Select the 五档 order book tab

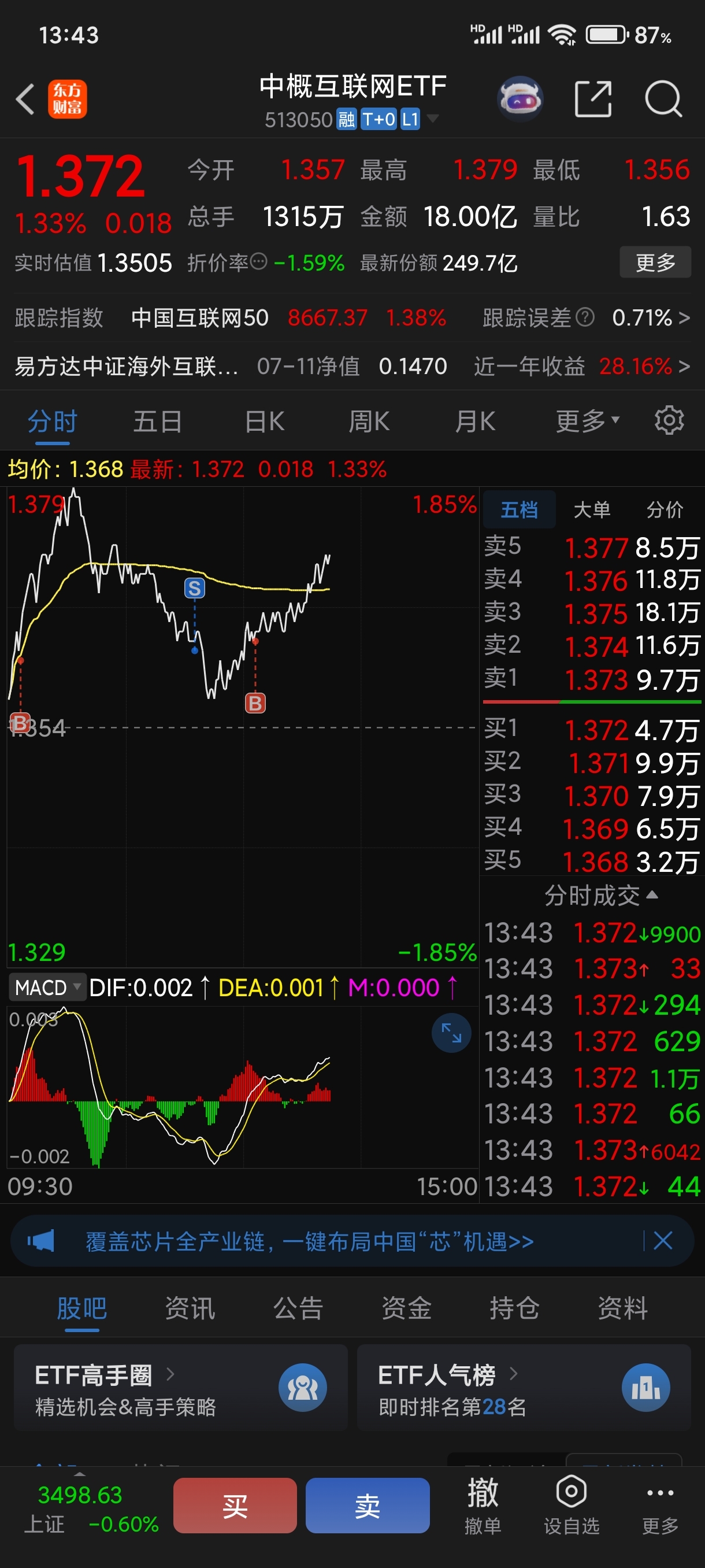pyautogui.click(x=519, y=509)
